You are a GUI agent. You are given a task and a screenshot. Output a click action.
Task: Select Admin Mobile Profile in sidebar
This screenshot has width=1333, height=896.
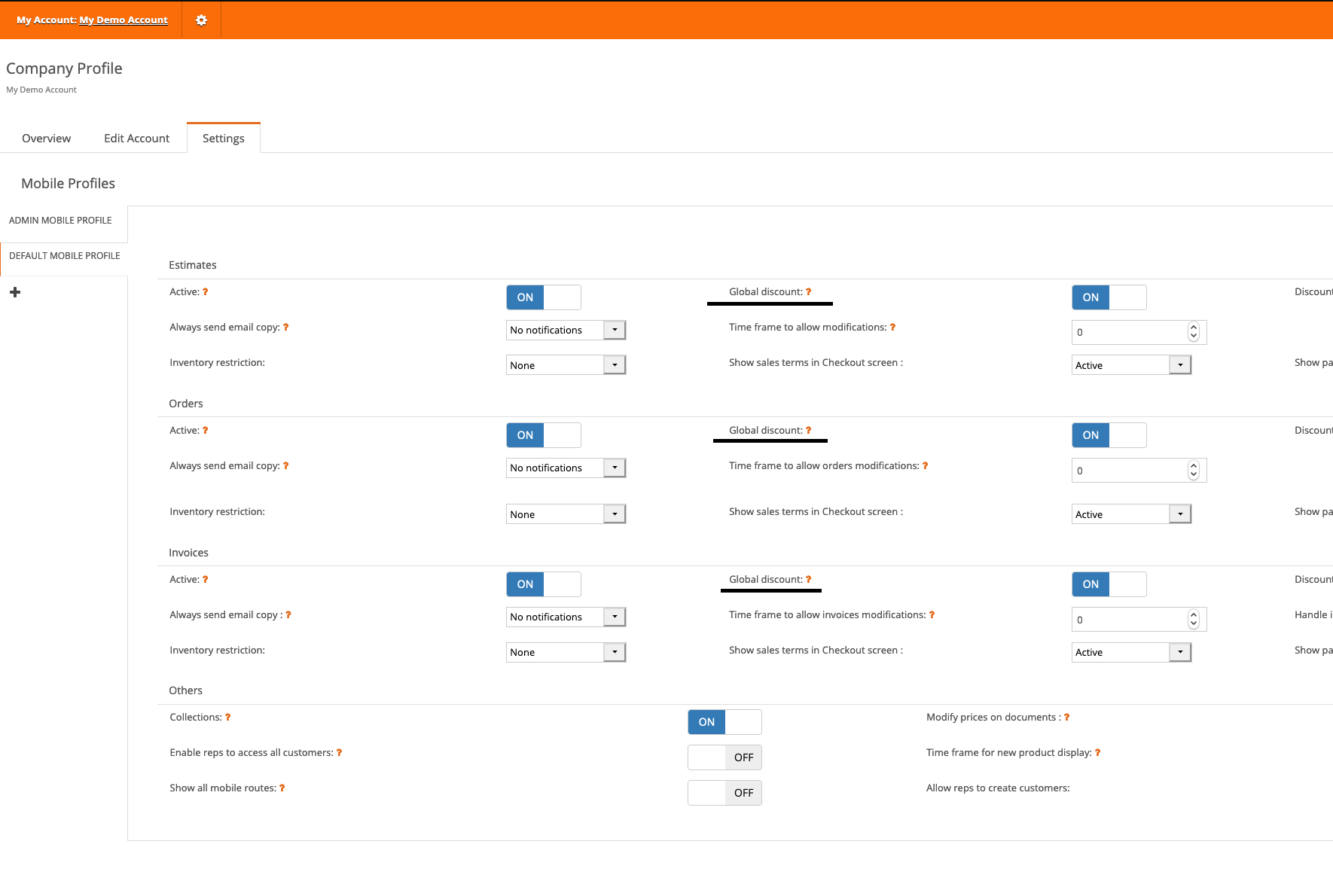tap(60, 221)
